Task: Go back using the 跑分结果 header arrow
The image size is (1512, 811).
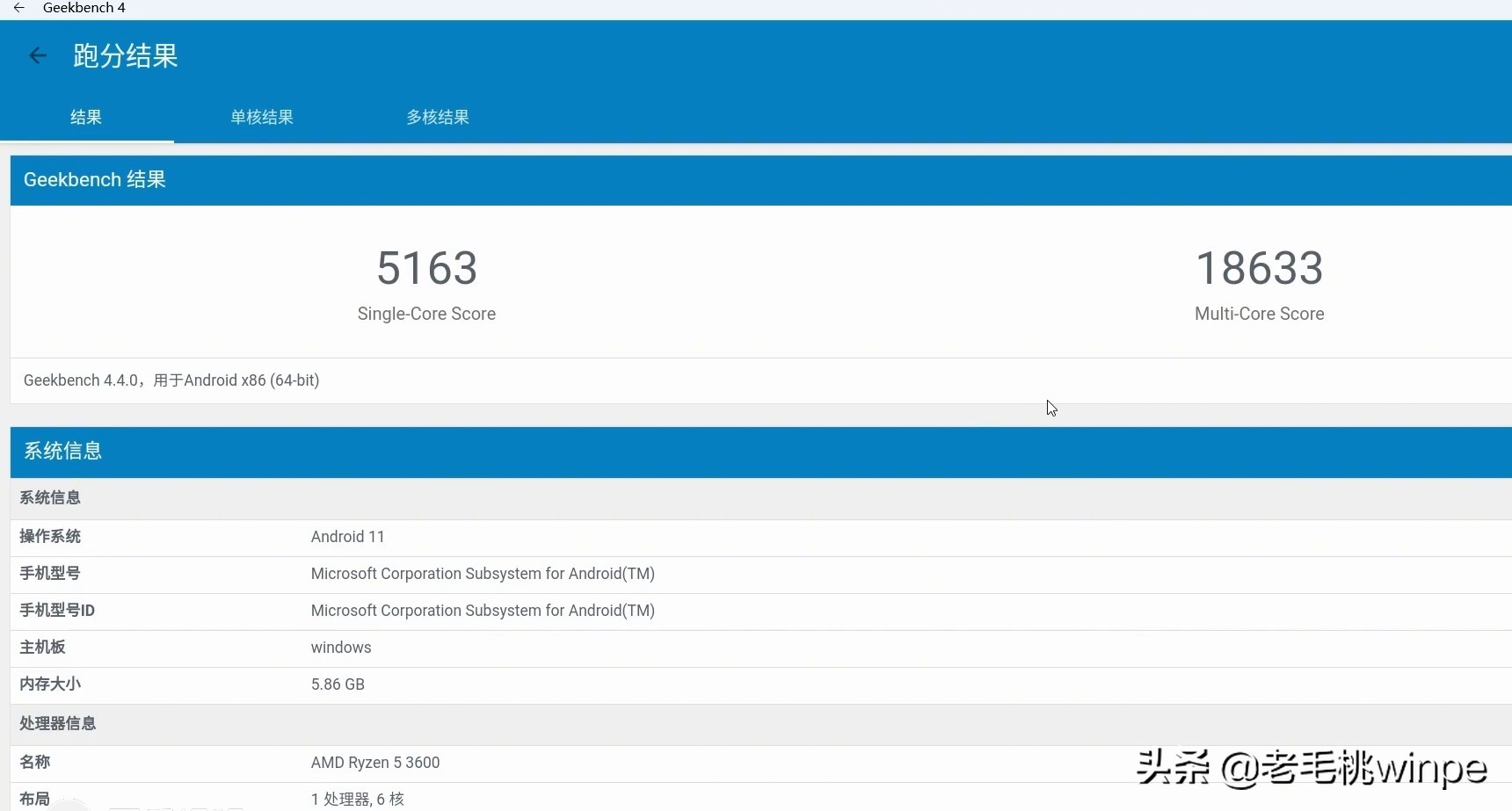Action: click(38, 56)
